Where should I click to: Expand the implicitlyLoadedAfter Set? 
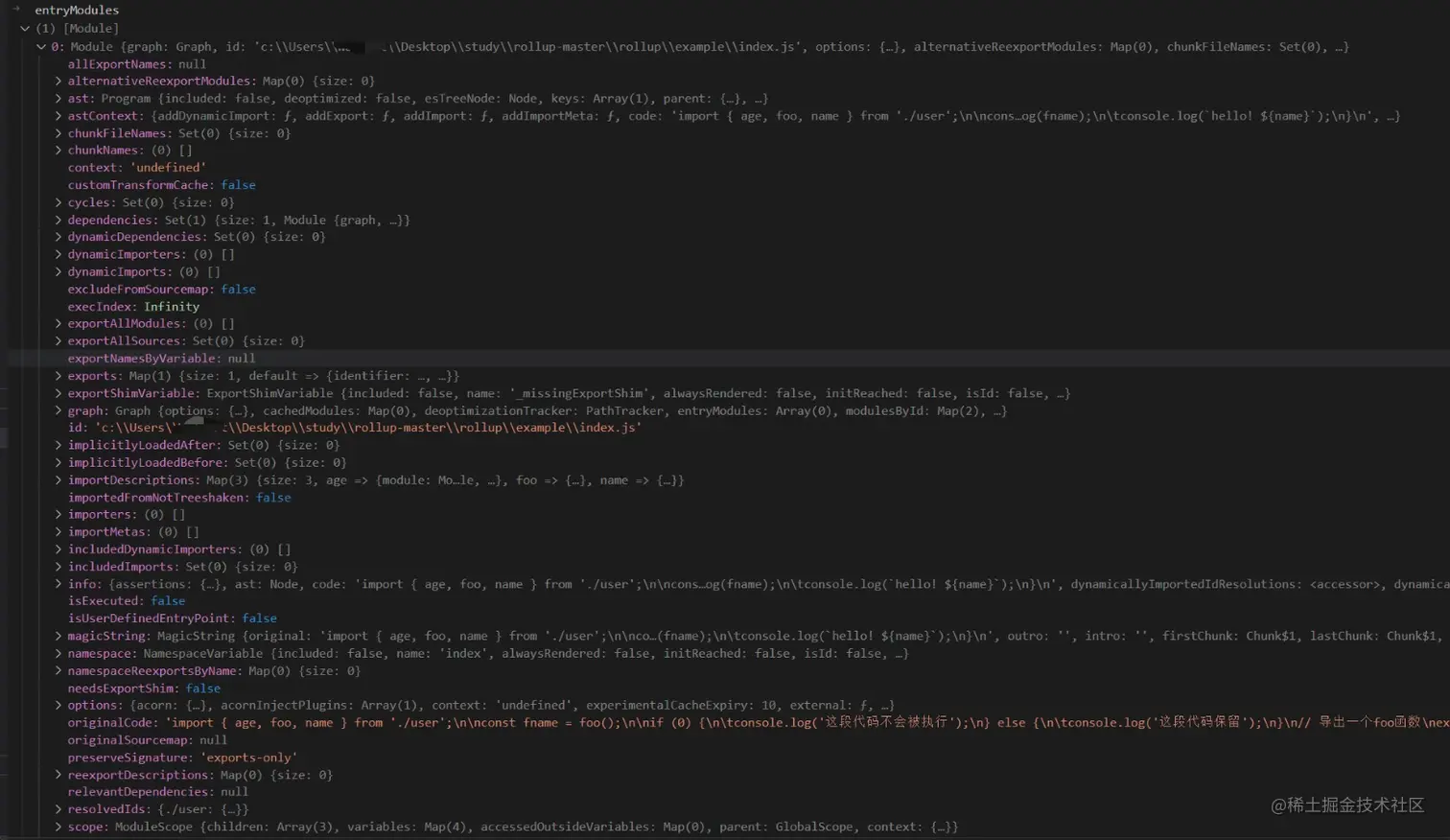click(x=58, y=445)
